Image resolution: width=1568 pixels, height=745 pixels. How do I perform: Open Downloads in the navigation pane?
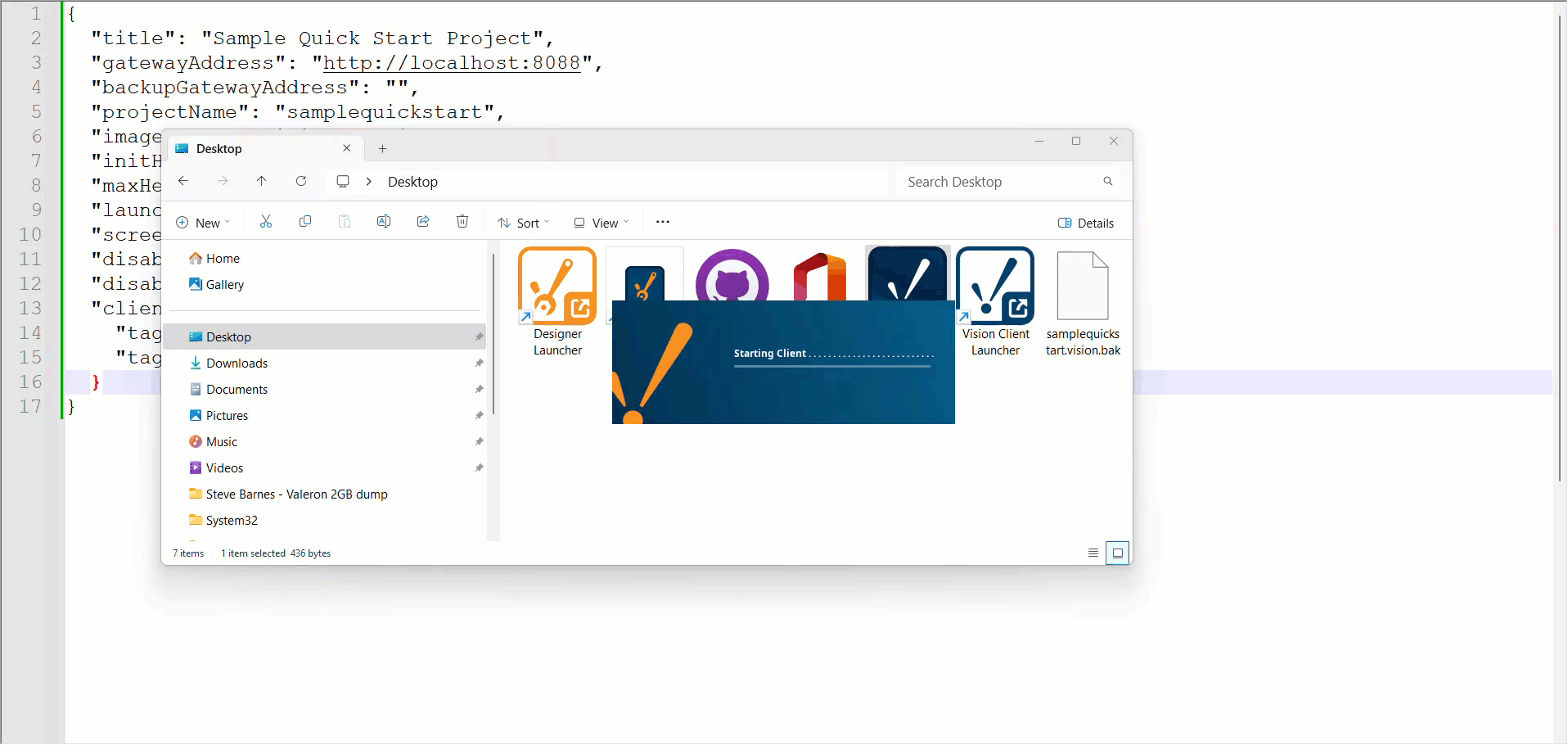(x=237, y=363)
